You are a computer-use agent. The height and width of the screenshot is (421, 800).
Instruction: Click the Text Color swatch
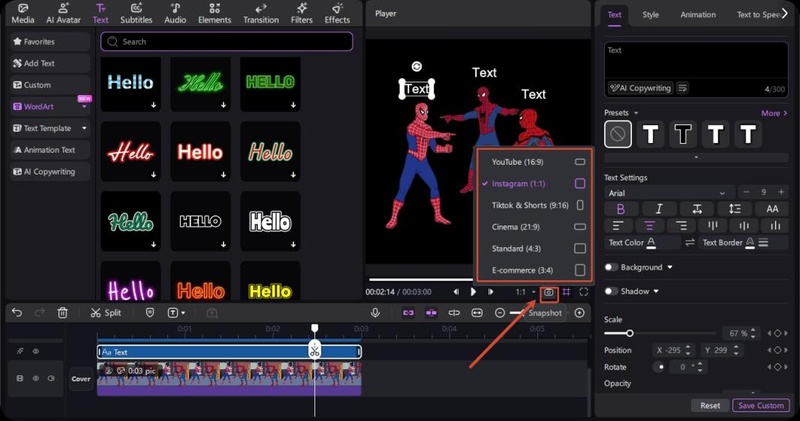652,243
